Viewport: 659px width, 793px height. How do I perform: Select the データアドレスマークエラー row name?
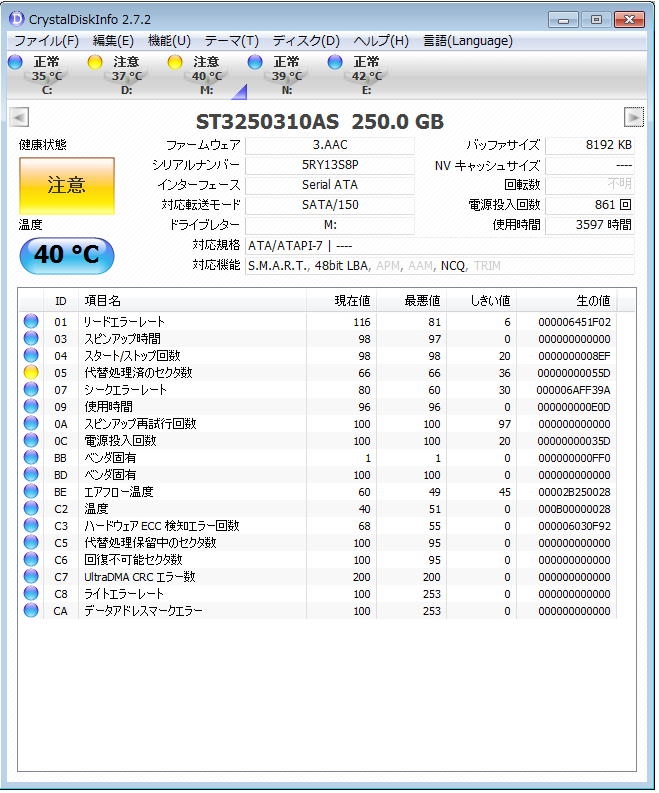144,611
